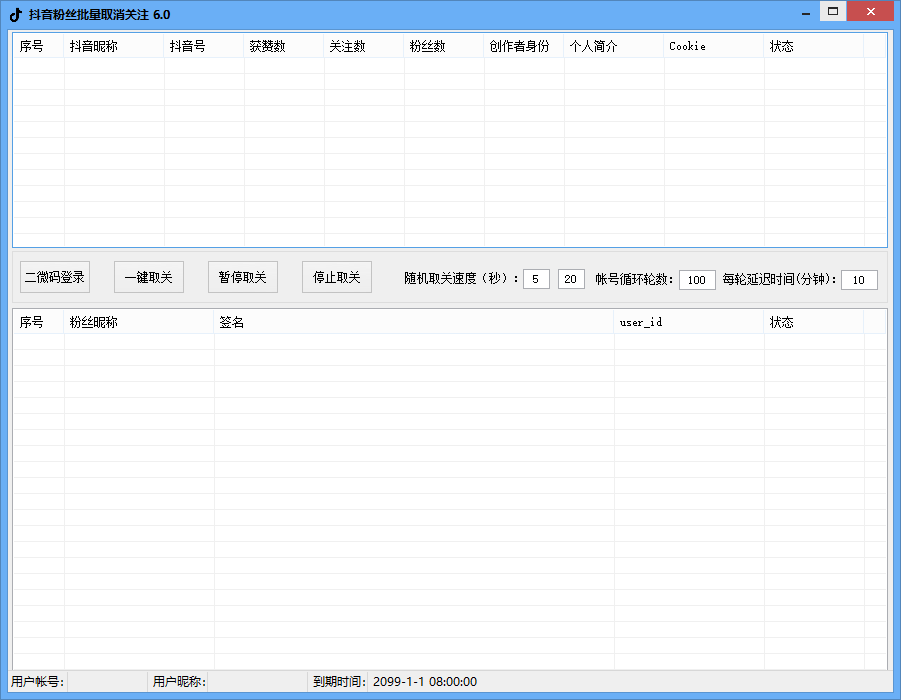Click the expiry date 2099-1-1 08:00:00
This screenshot has height=700, width=901.
pyautogui.click(x=425, y=682)
